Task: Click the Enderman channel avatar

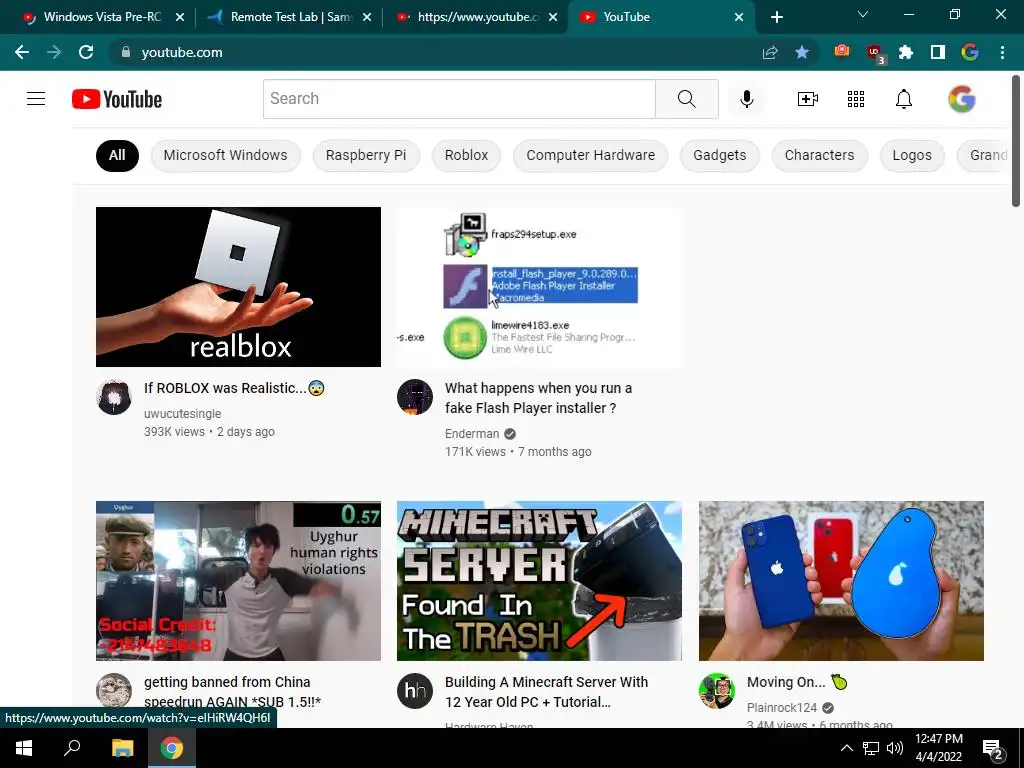Action: point(415,397)
